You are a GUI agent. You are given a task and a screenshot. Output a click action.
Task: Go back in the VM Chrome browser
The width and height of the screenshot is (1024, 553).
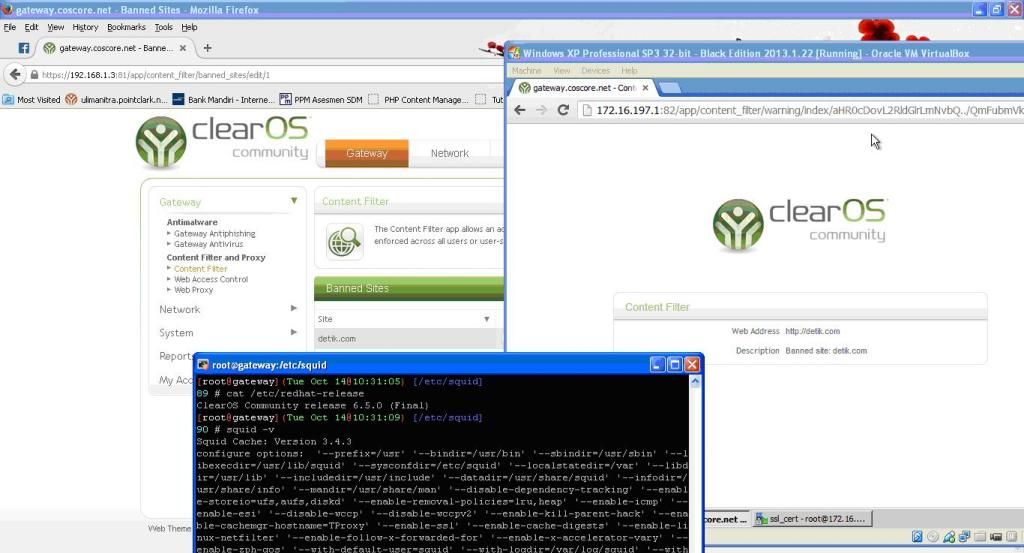[520, 110]
